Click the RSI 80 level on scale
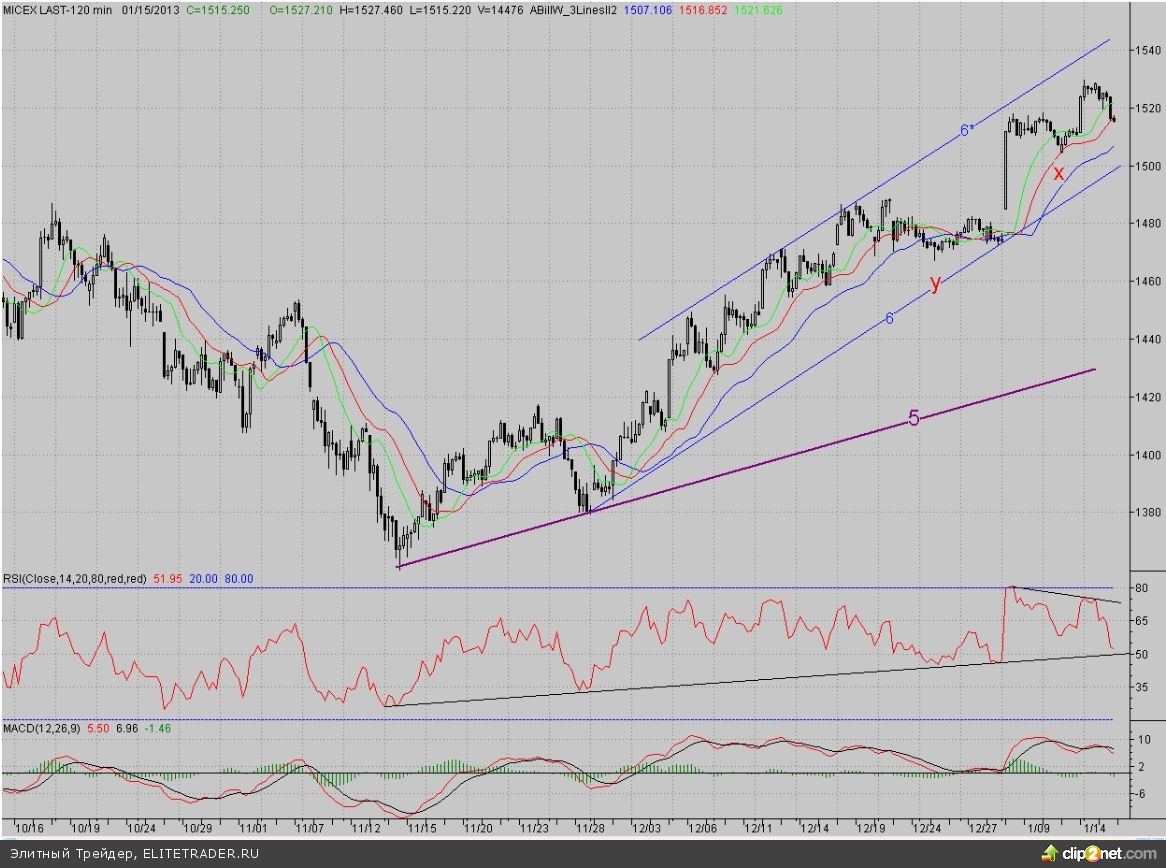 1139,588
